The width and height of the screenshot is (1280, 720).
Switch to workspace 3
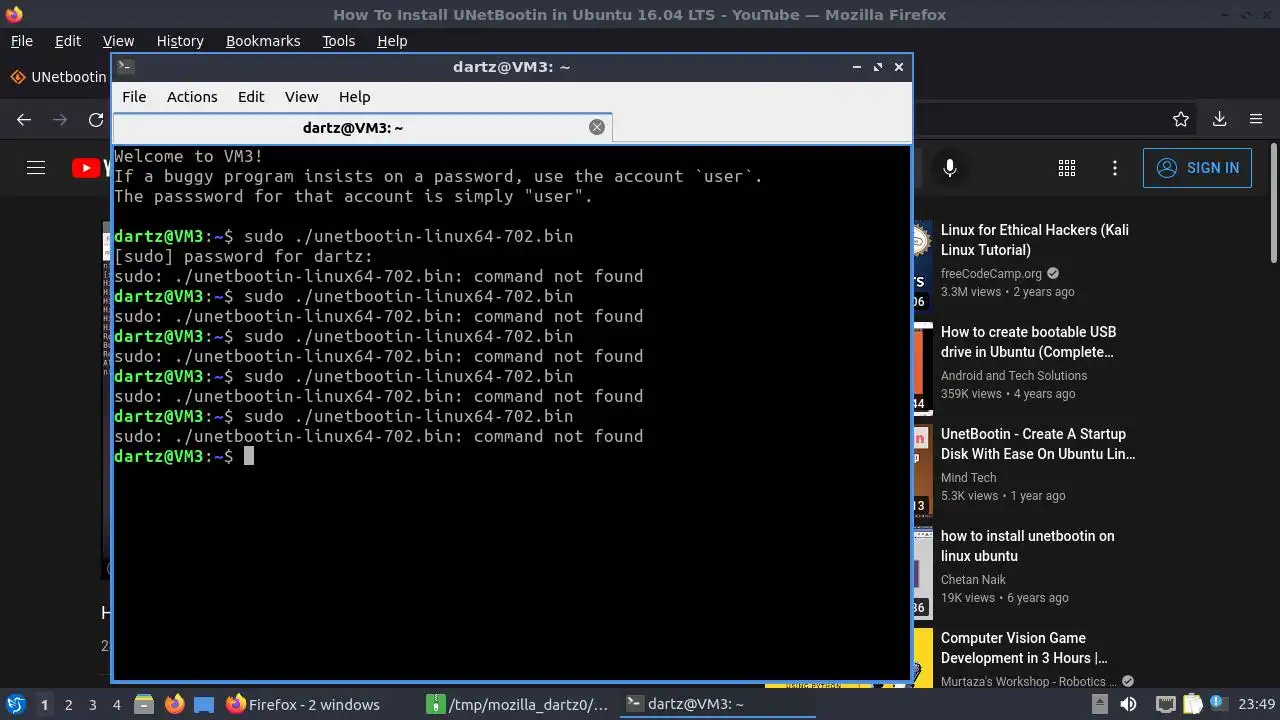[93, 705]
